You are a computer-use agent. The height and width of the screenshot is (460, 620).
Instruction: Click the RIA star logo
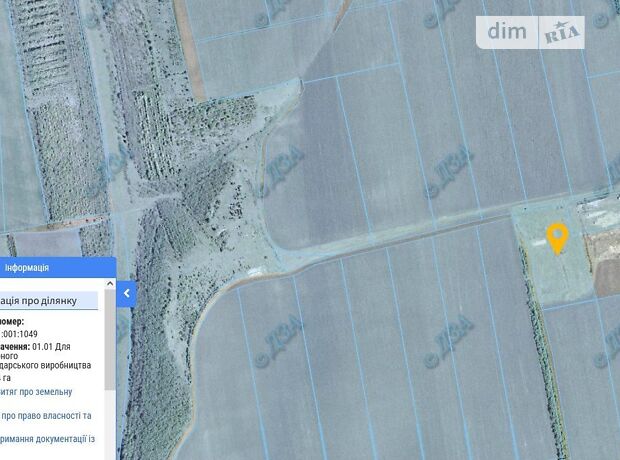pos(563,33)
